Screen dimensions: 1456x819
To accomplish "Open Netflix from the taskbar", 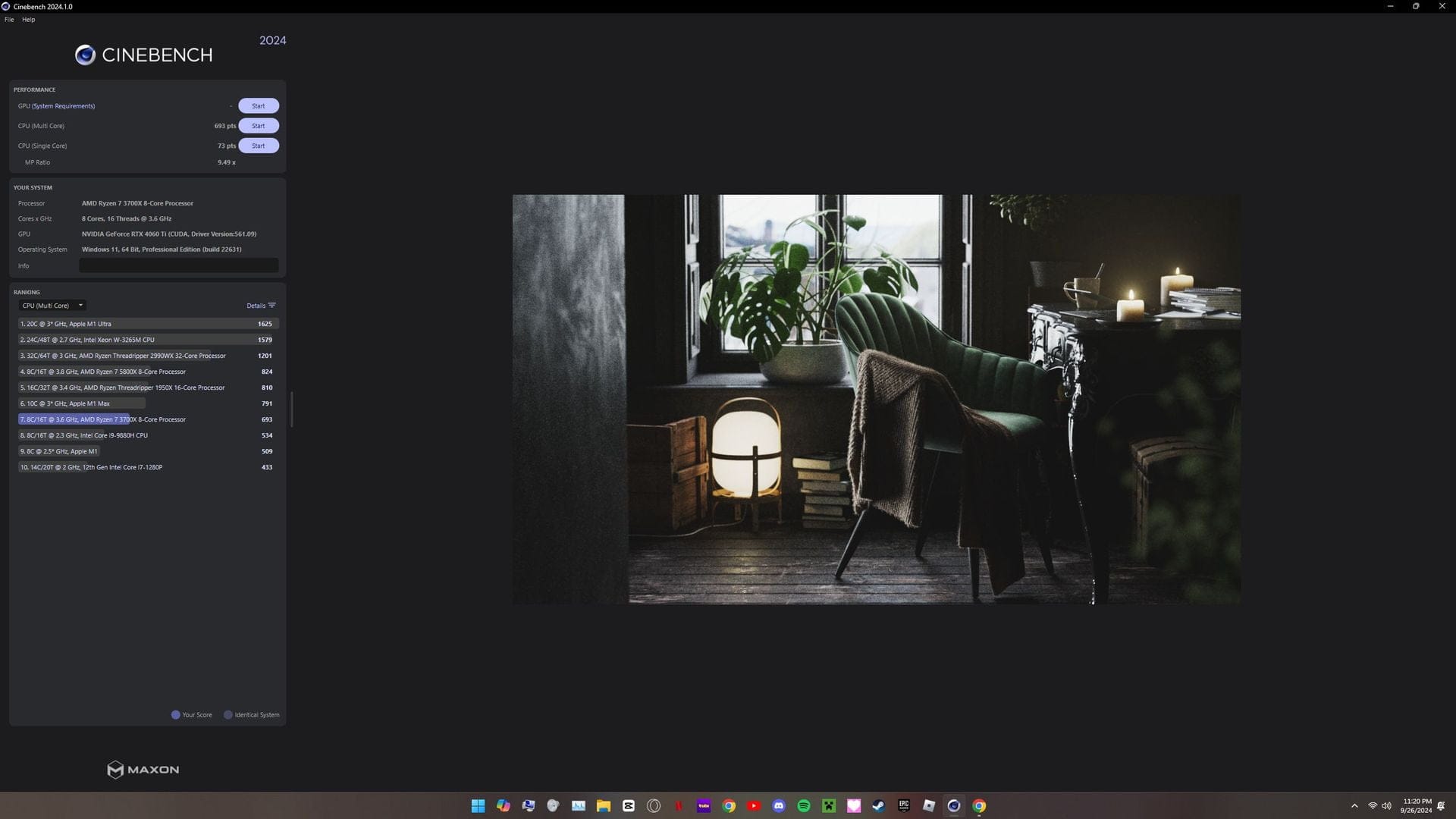I will pos(679,806).
